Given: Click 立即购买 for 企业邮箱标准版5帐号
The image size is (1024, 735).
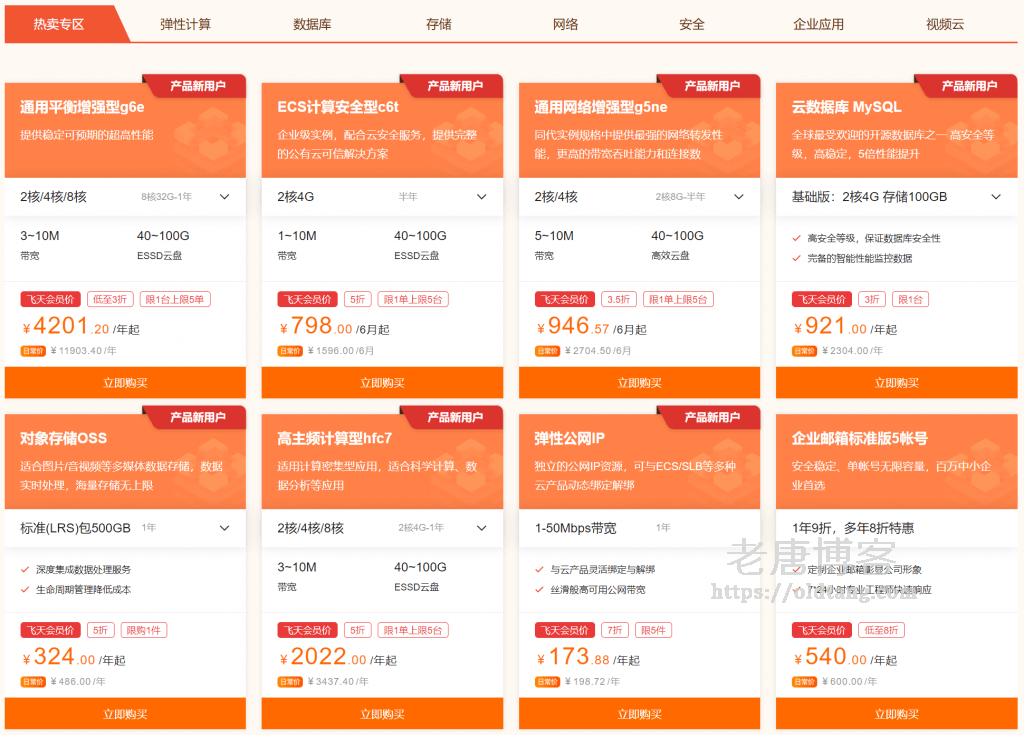Looking at the screenshot, I should tap(896, 714).
